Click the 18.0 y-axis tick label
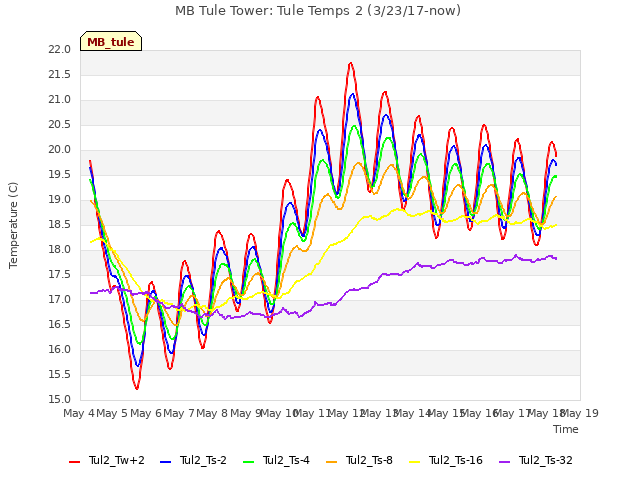Viewport: 640px width, 480px height. (60, 249)
